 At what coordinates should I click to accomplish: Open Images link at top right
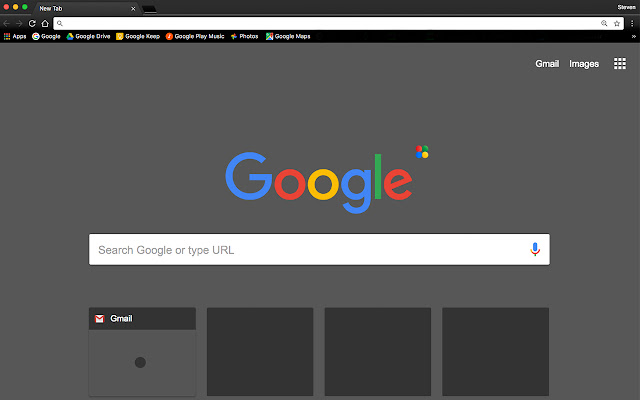pos(584,64)
